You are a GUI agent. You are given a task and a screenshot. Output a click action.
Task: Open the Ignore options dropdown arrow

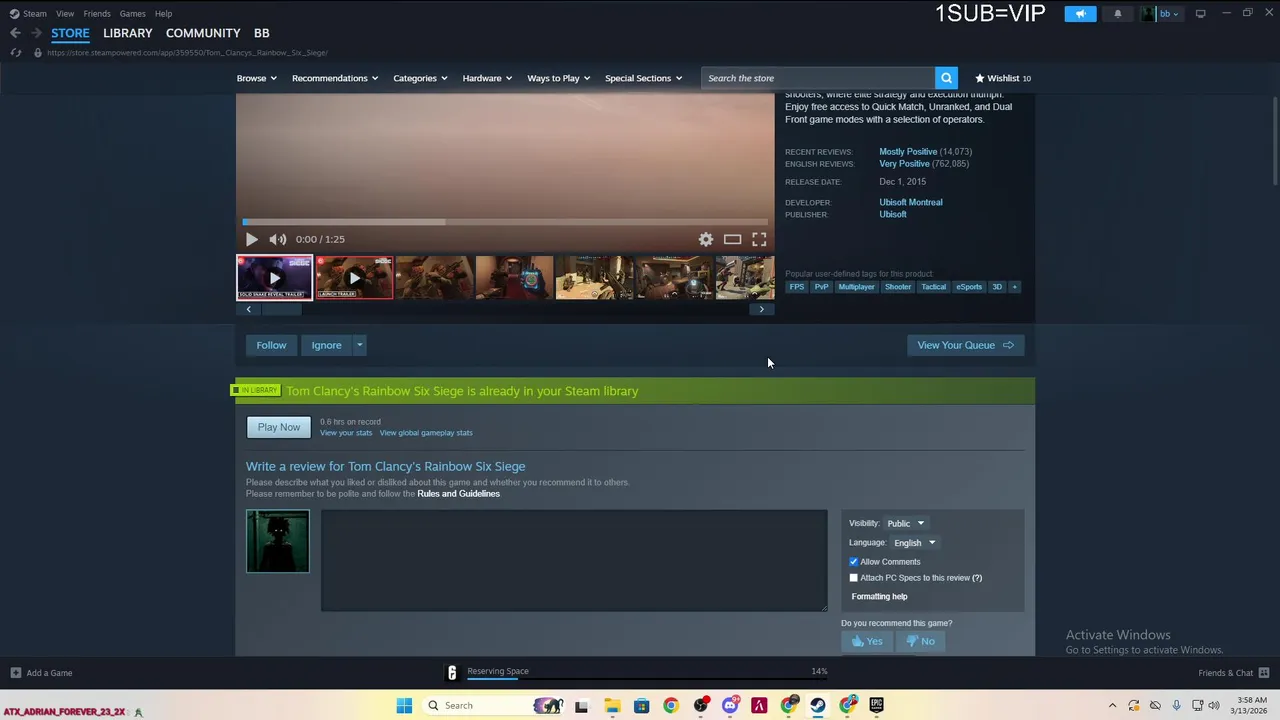tap(359, 345)
